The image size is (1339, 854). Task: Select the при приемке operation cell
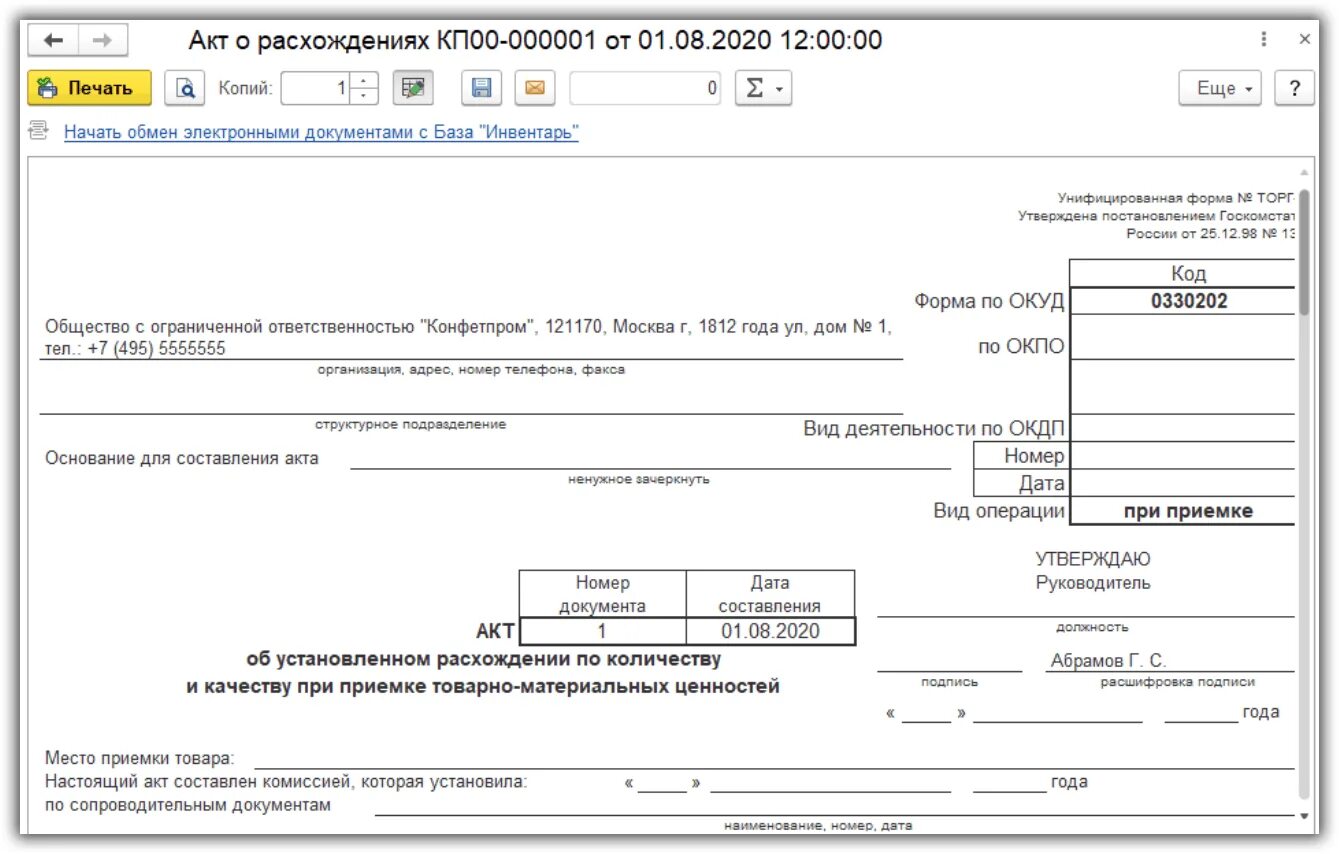(x=1183, y=511)
